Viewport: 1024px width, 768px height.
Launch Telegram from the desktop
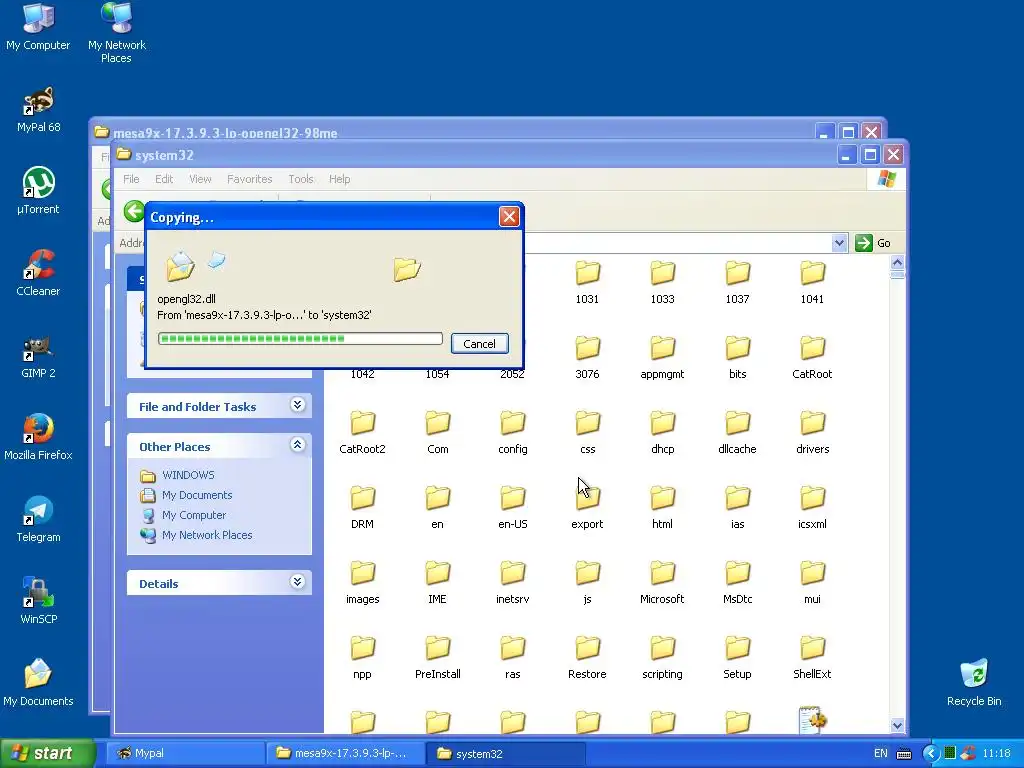(x=38, y=519)
